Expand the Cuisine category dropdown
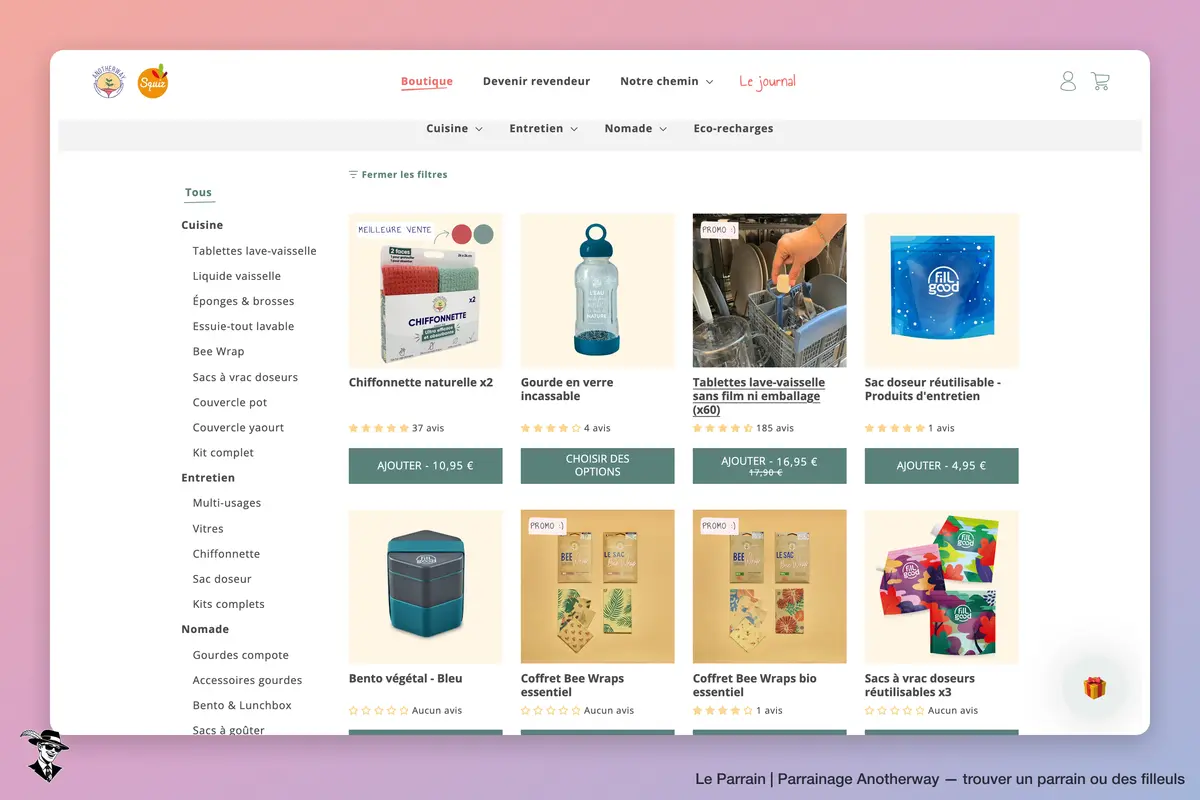 454,128
